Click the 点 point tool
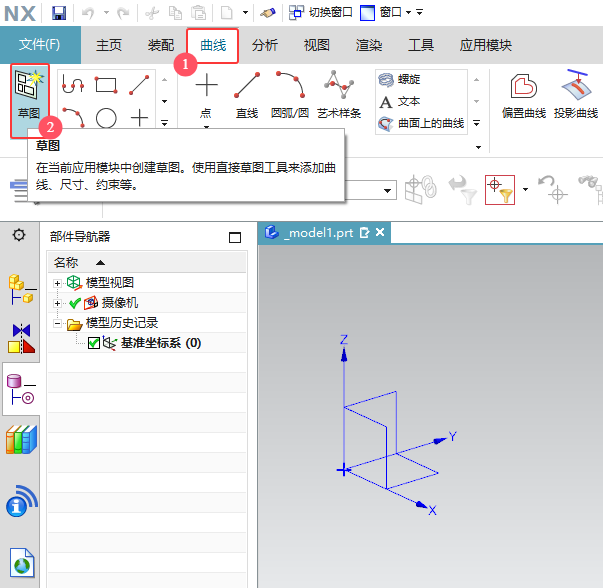 [x=206, y=96]
